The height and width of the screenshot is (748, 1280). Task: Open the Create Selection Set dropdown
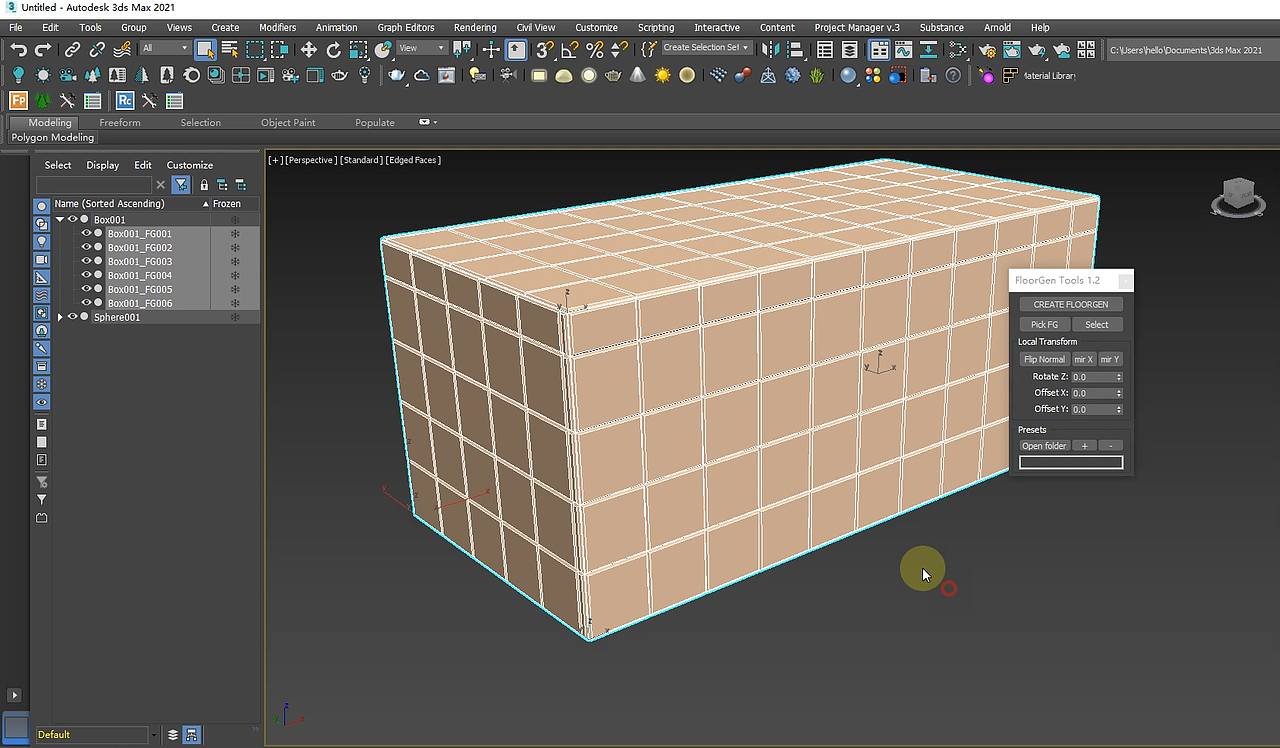click(x=745, y=48)
